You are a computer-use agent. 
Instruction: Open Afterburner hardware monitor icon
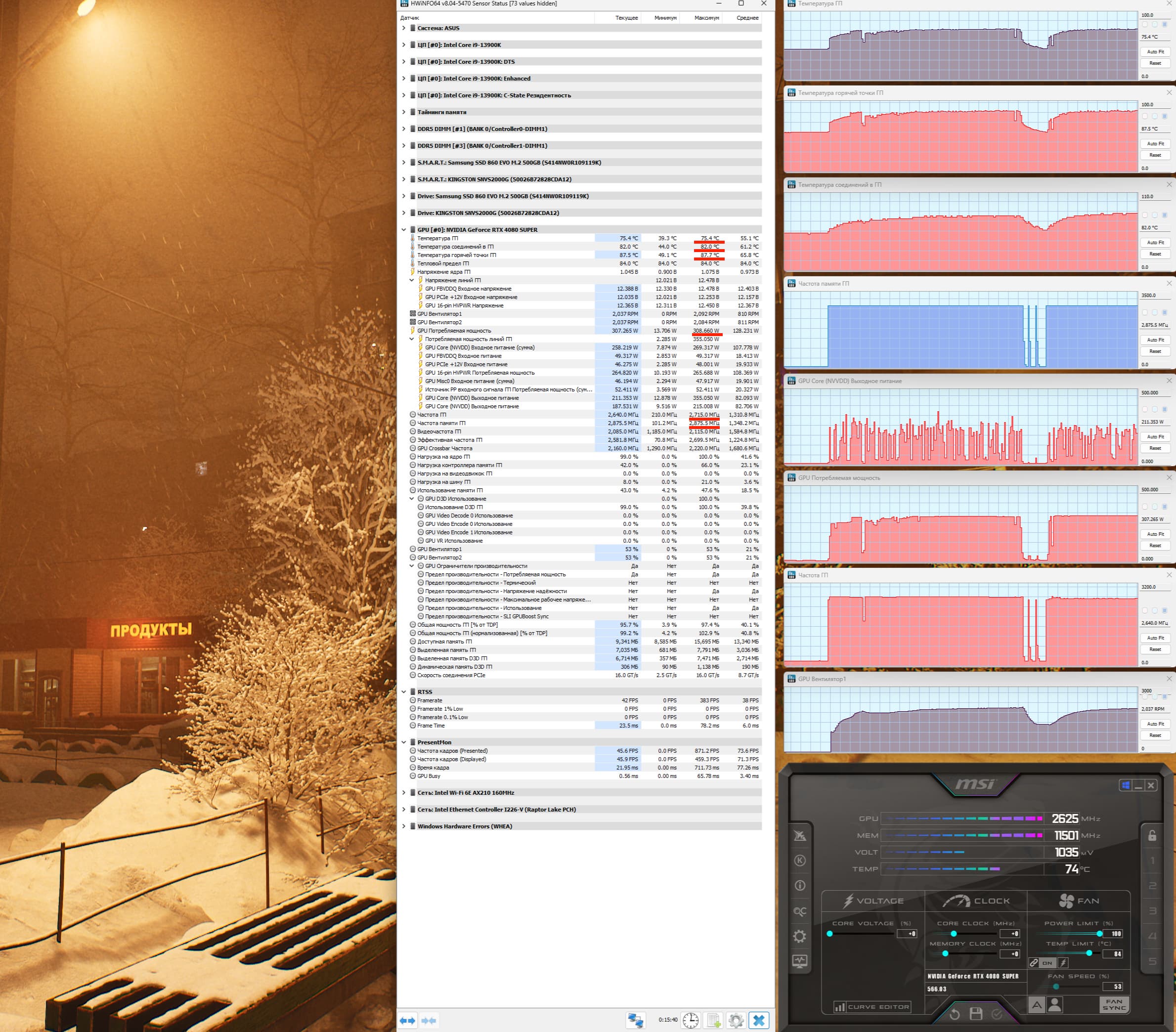coord(800,961)
